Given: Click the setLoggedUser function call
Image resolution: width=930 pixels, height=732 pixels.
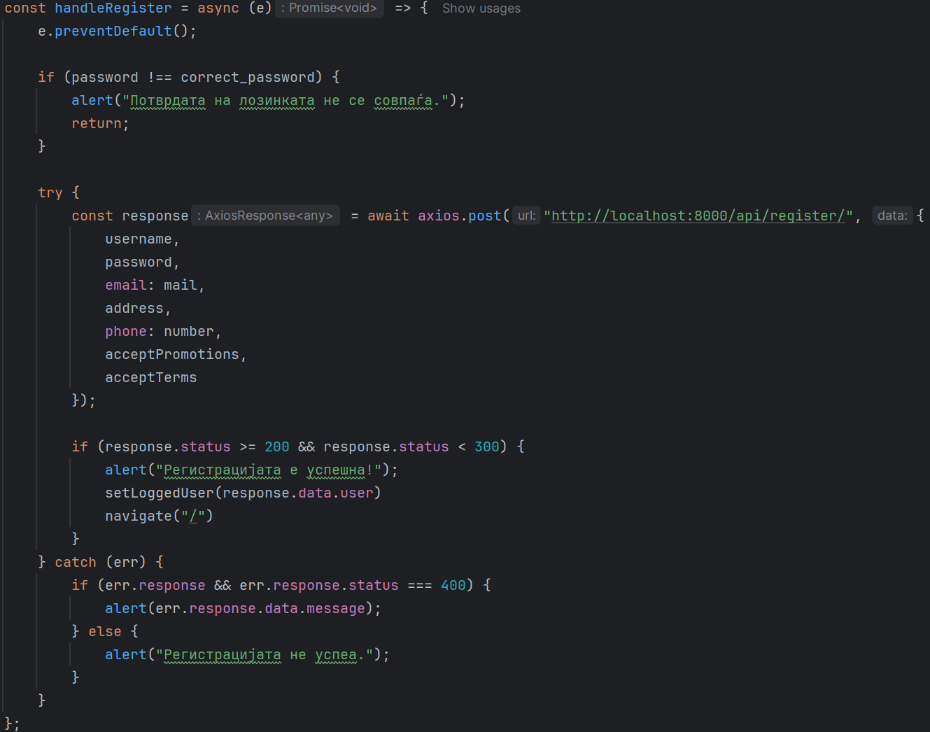Looking at the screenshot, I should click(159, 493).
